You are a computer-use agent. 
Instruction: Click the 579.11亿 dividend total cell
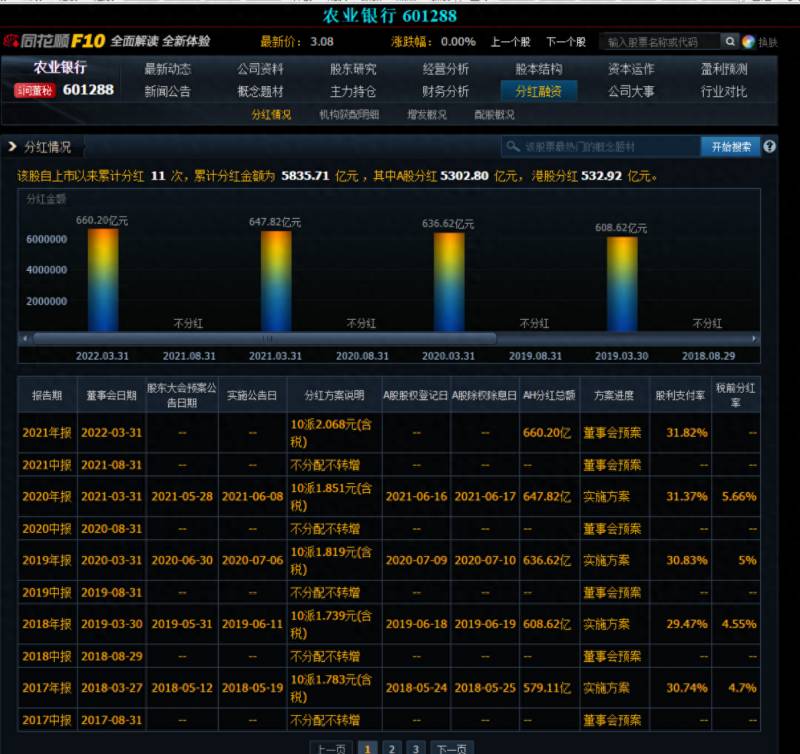547,688
